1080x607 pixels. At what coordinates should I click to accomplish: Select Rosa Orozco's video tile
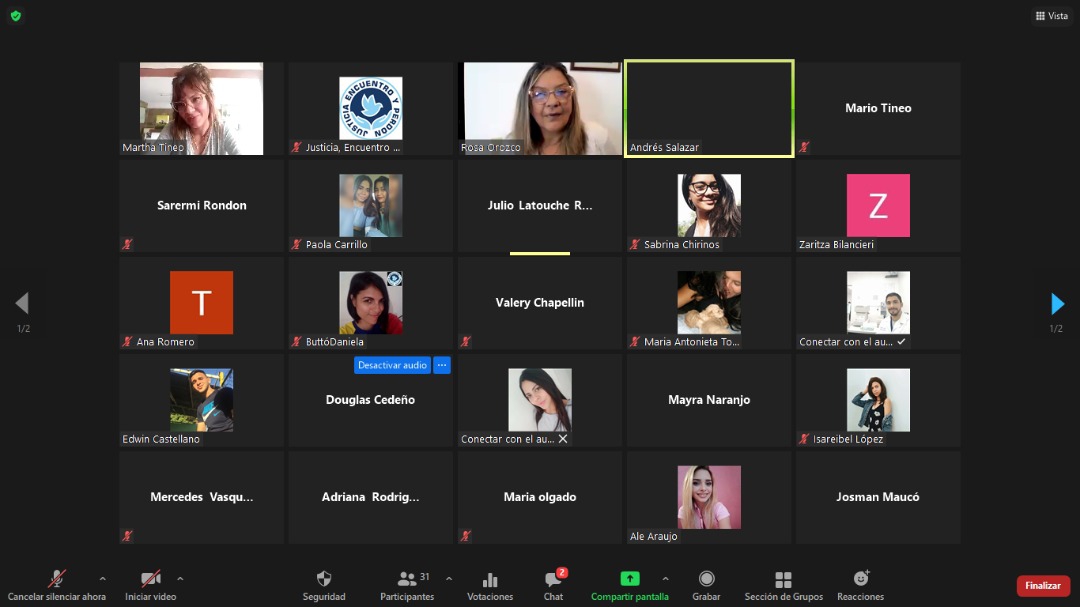coord(540,109)
